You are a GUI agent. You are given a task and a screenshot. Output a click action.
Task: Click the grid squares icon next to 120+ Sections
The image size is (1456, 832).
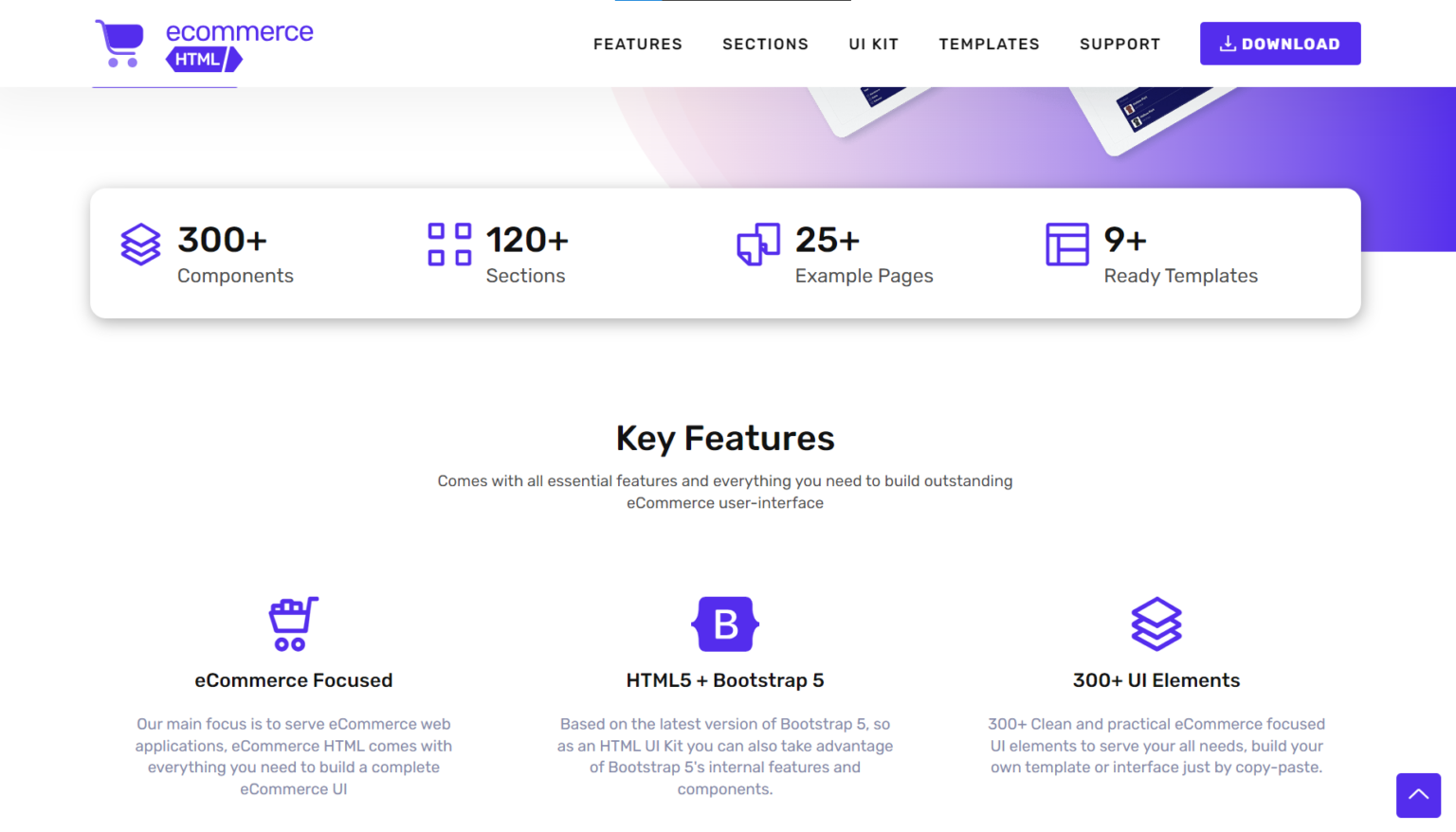pos(449,244)
